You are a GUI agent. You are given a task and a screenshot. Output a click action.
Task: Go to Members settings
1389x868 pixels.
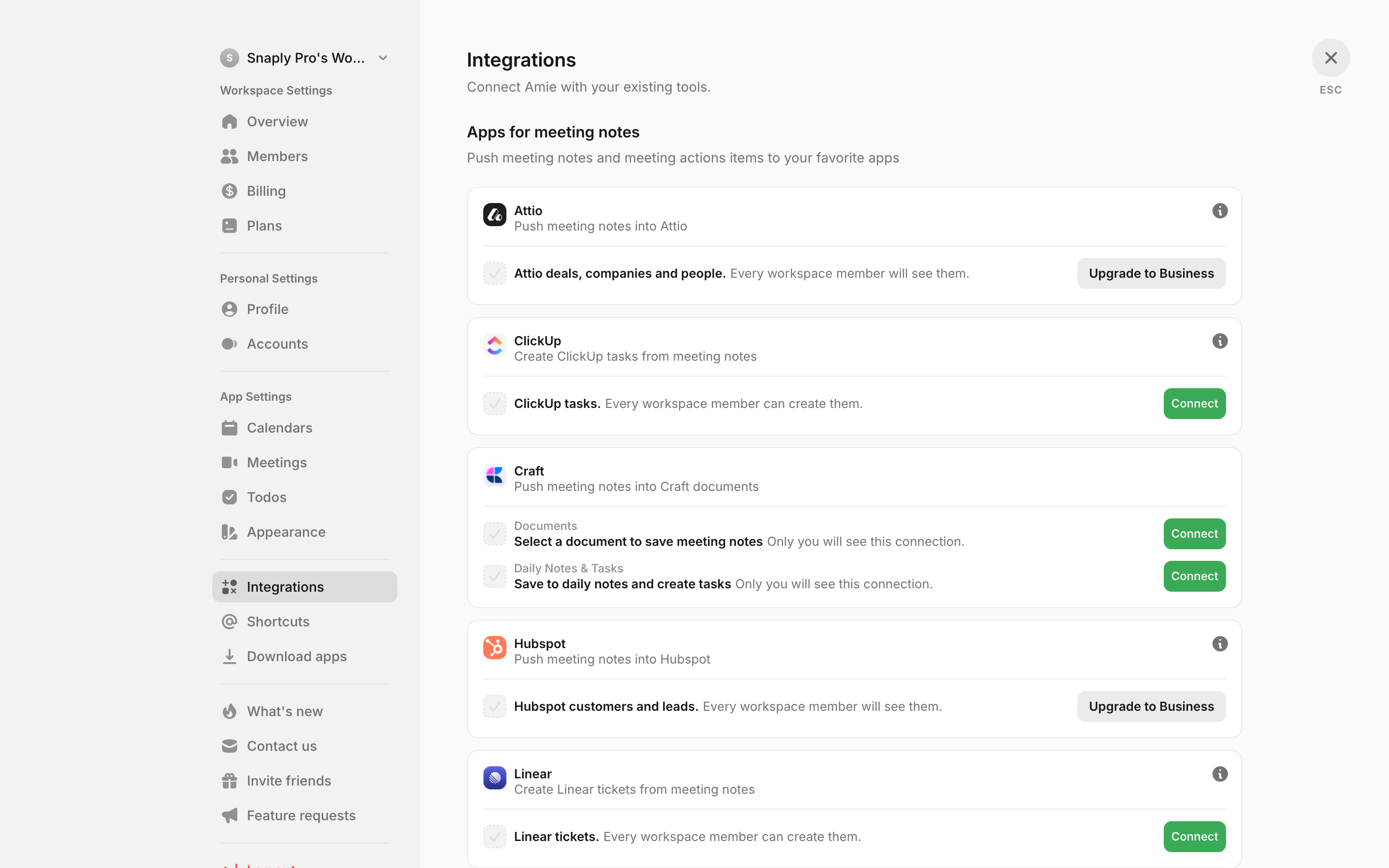[304, 156]
